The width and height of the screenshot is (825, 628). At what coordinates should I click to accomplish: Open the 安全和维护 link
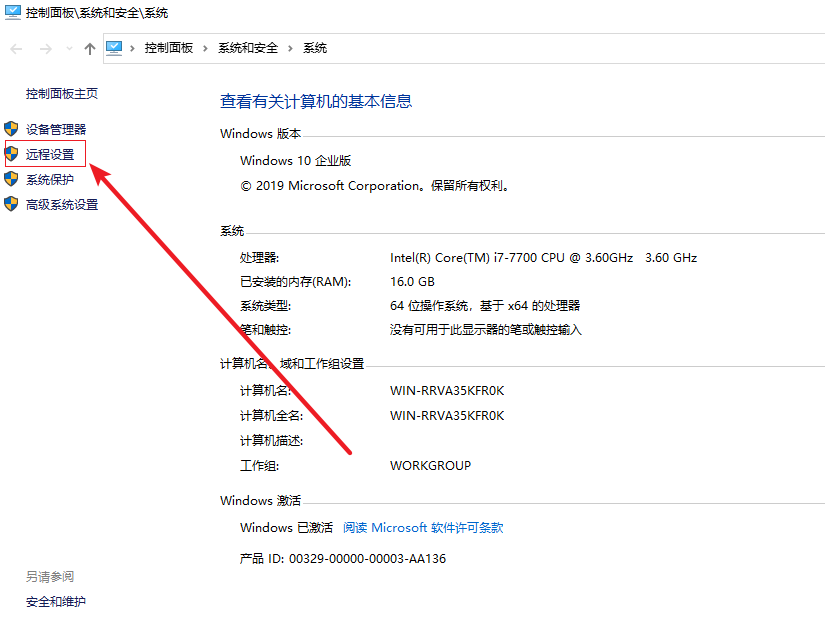point(56,602)
